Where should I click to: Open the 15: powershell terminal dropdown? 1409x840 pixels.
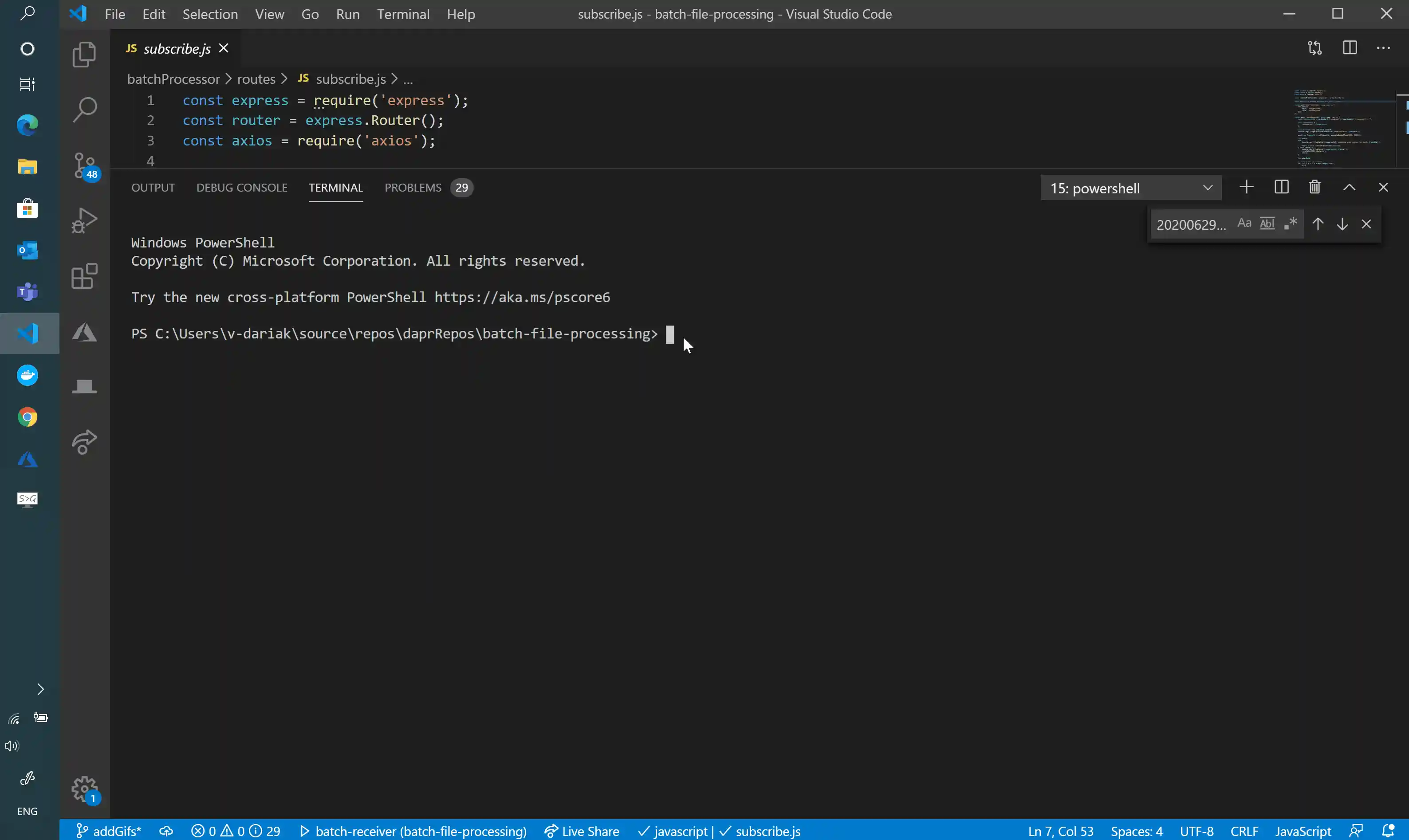pyautogui.click(x=1130, y=188)
